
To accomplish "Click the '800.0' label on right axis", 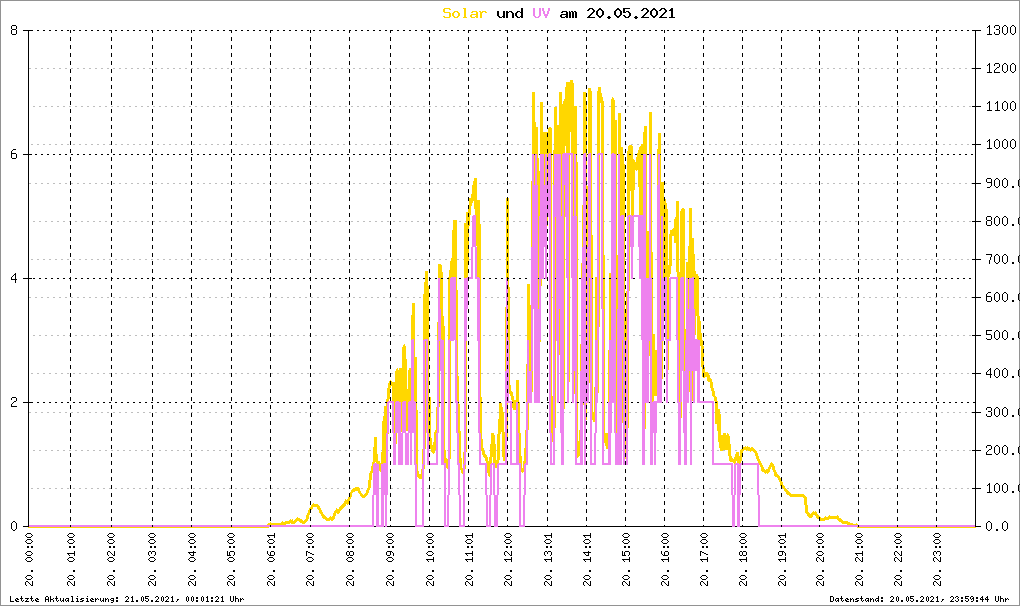I will (x=1002, y=221).
